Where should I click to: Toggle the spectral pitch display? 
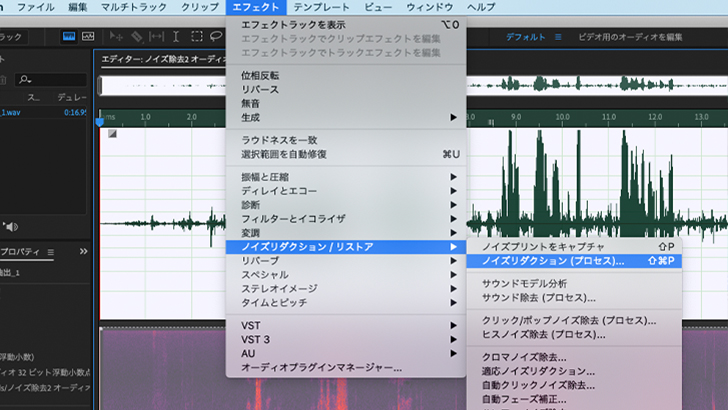click(x=88, y=37)
